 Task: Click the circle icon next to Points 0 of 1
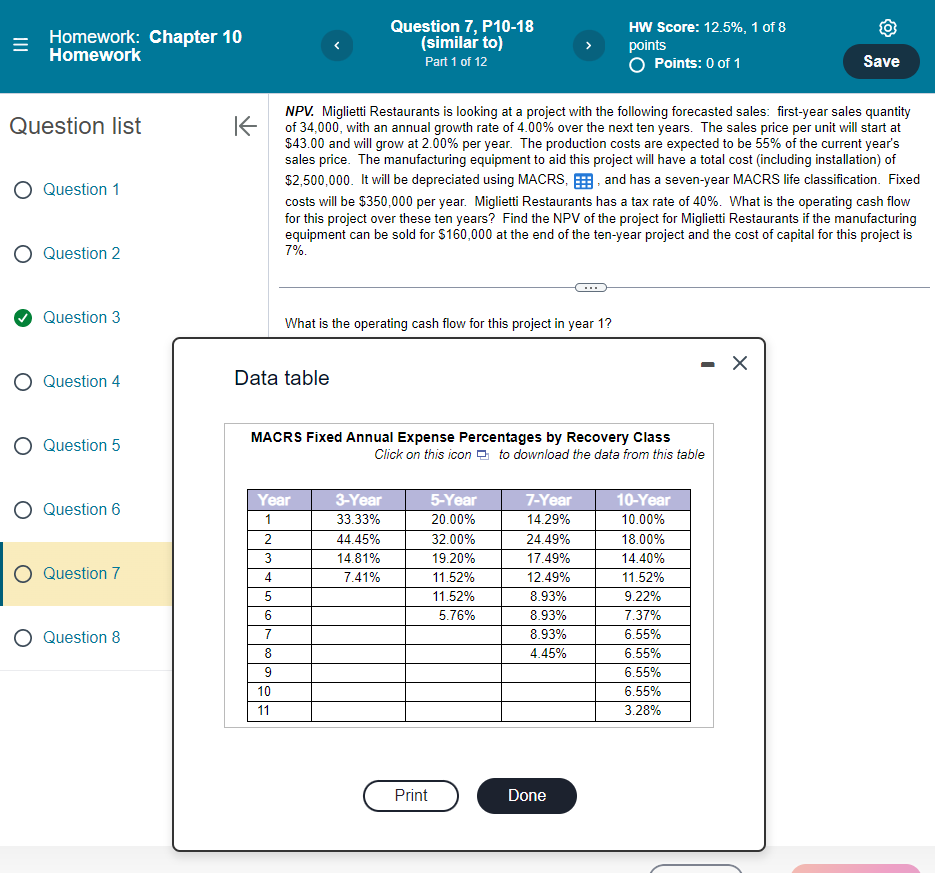[x=637, y=63]
